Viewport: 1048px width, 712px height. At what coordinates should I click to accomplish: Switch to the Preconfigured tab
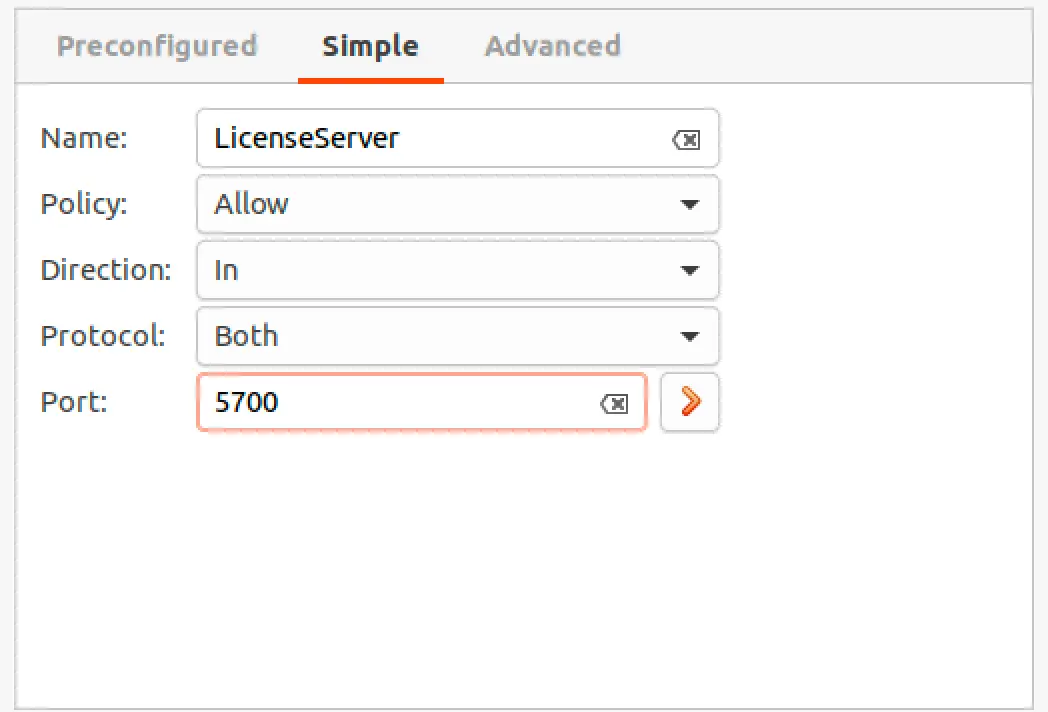coord(157,46)
